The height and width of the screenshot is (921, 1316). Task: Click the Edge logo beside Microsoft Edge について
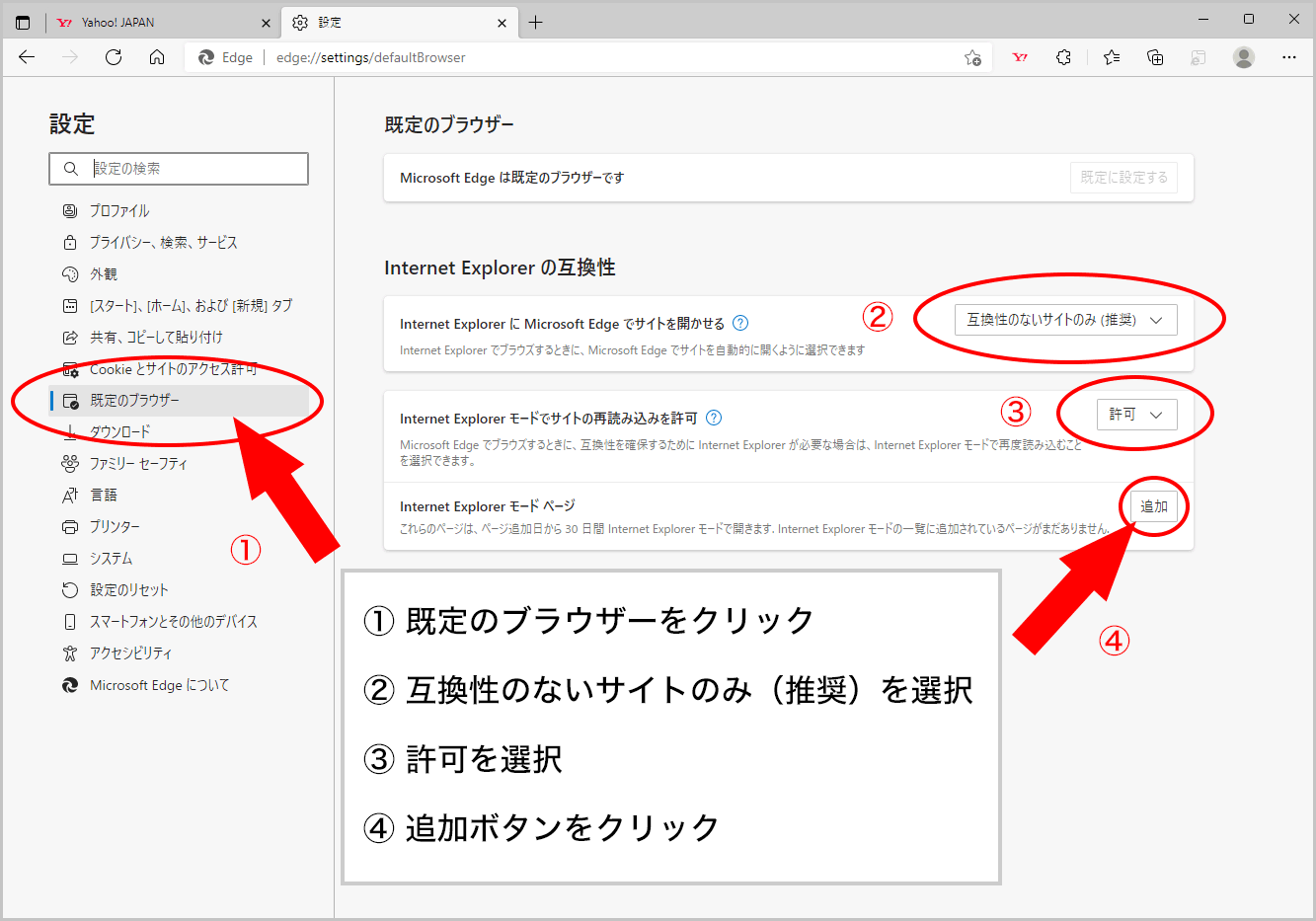click(70, 684)
